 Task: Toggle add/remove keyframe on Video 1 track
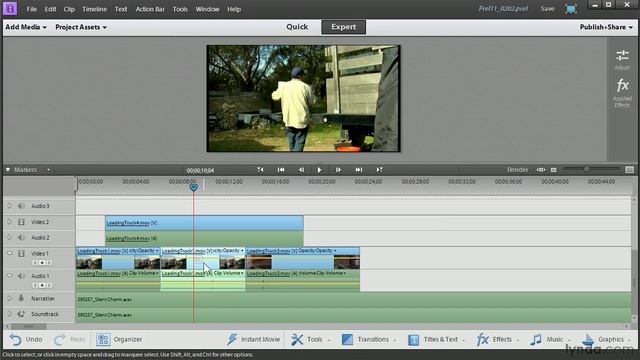[42, 262]
